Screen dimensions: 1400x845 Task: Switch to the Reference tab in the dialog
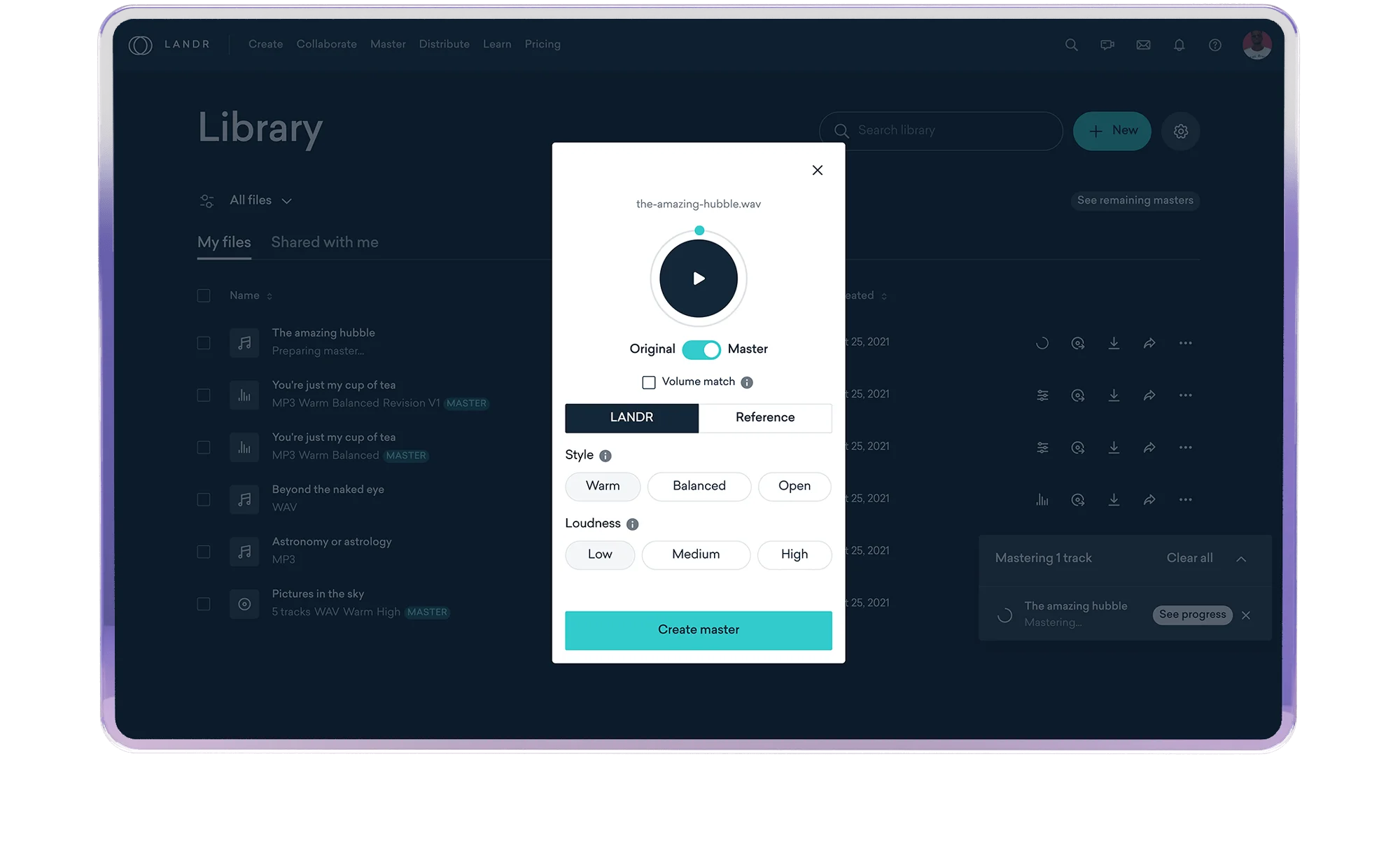coord(765,418)
